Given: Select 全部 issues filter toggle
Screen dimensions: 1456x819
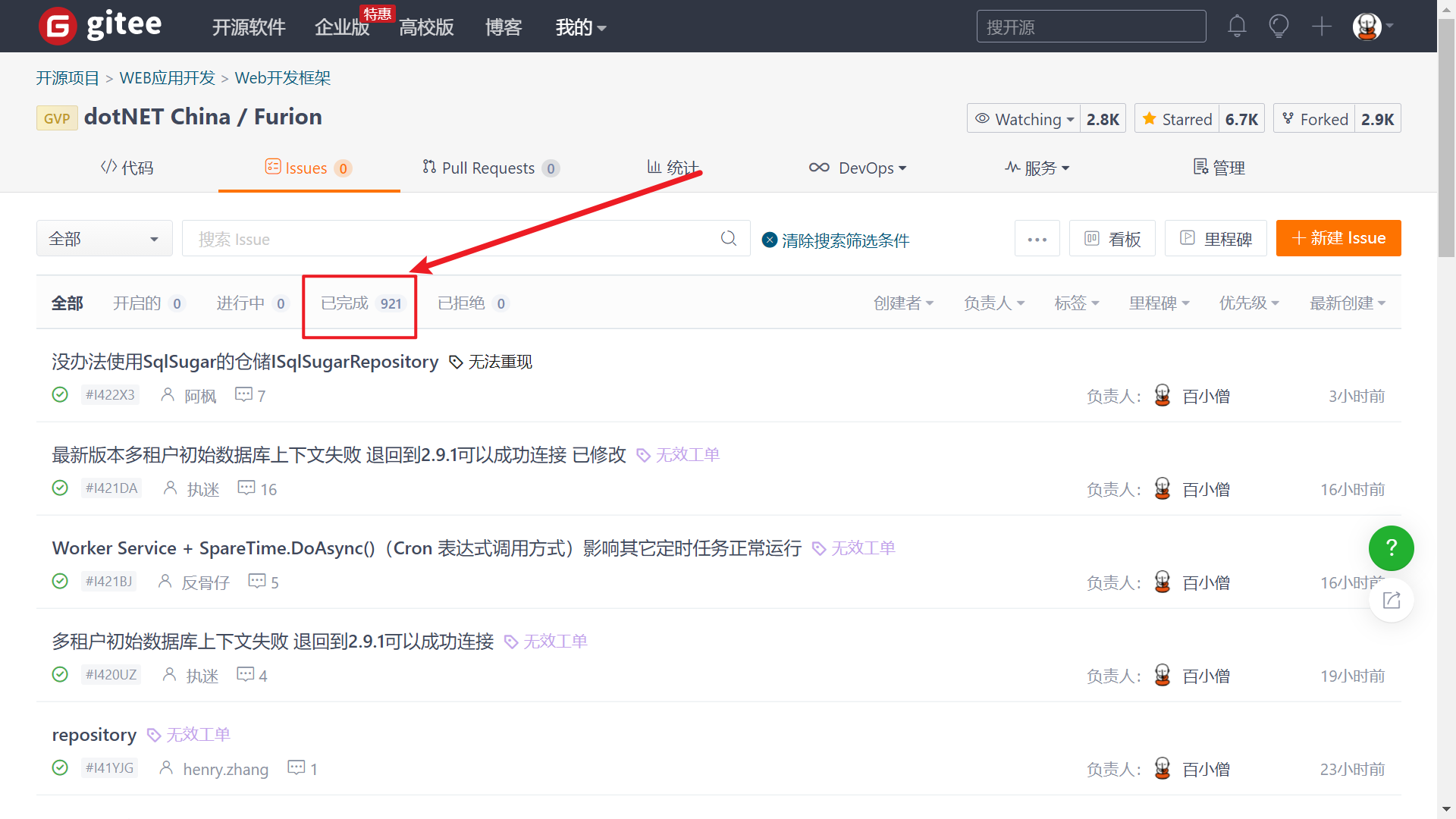Looking at the screenshot, I should (67, 303).
